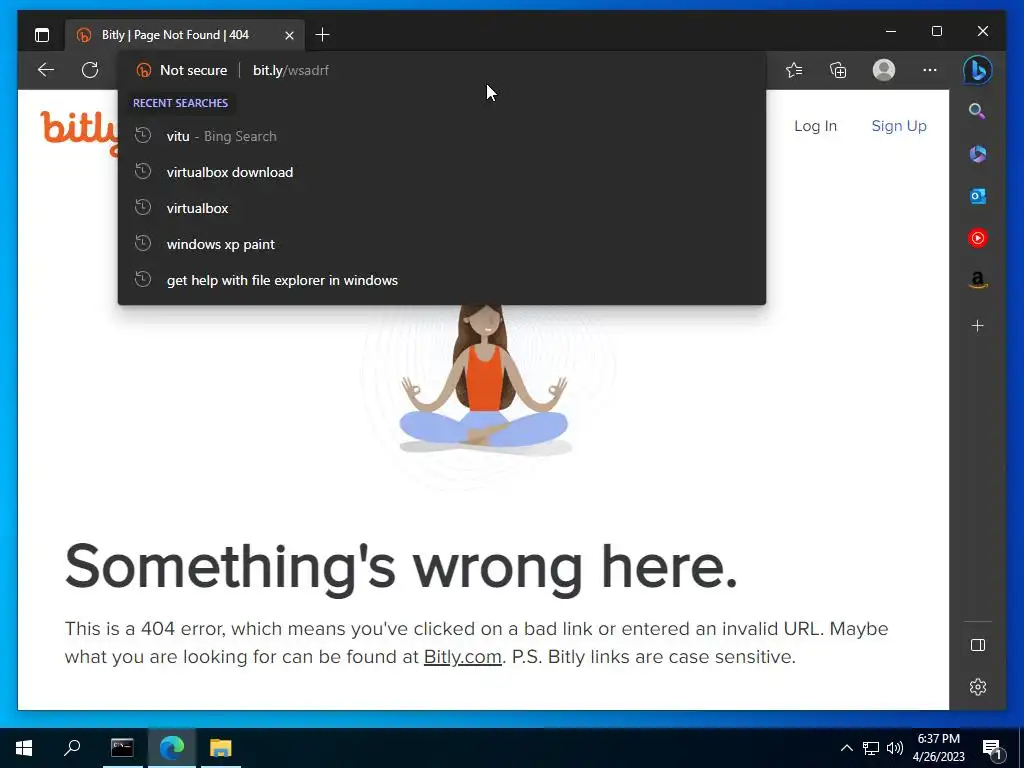The width and height of the screenshot is (1024, 768).
Task: Open the volume speaker tray icon
Action: tap(895, 748)
